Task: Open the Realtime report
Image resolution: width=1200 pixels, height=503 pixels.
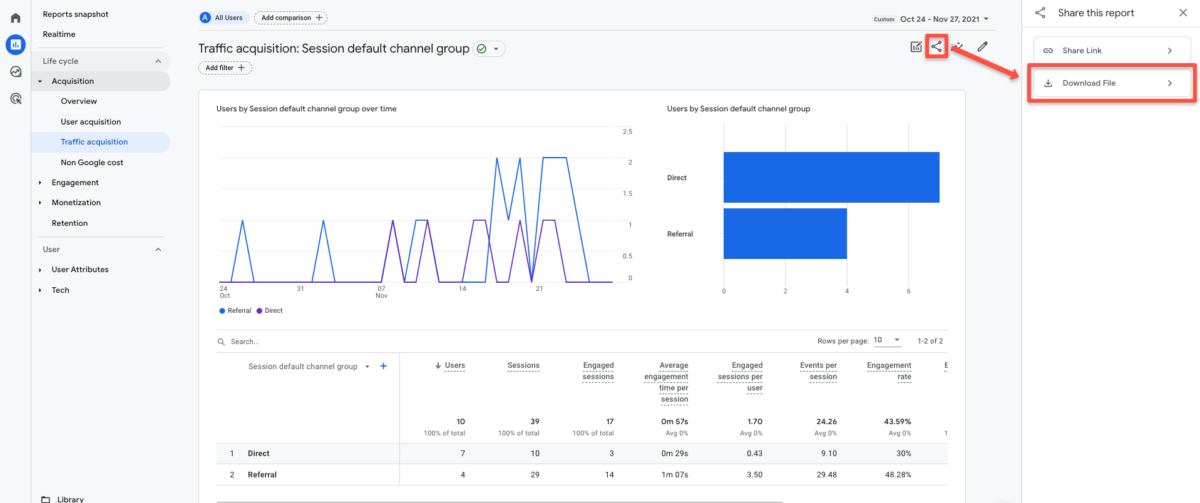Action: coord(59,34)
